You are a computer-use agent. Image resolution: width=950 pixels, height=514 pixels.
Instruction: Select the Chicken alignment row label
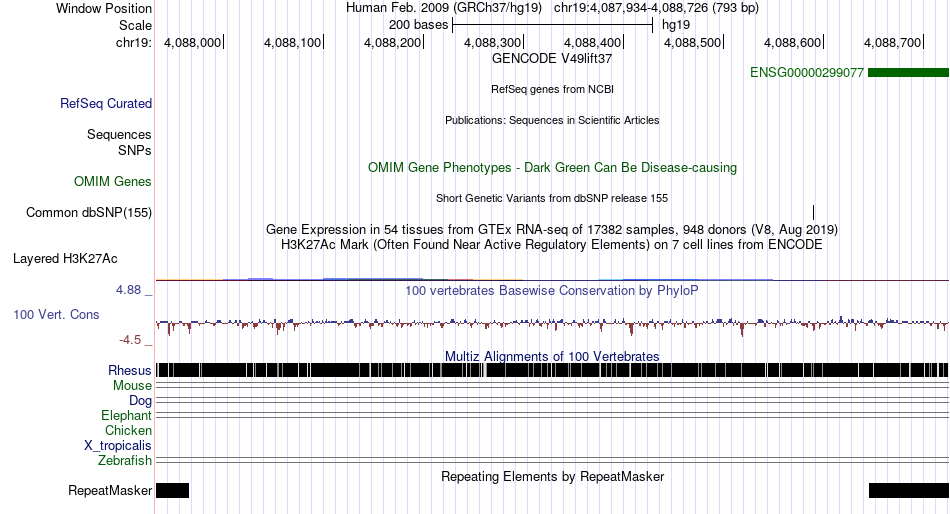(128, 430)
